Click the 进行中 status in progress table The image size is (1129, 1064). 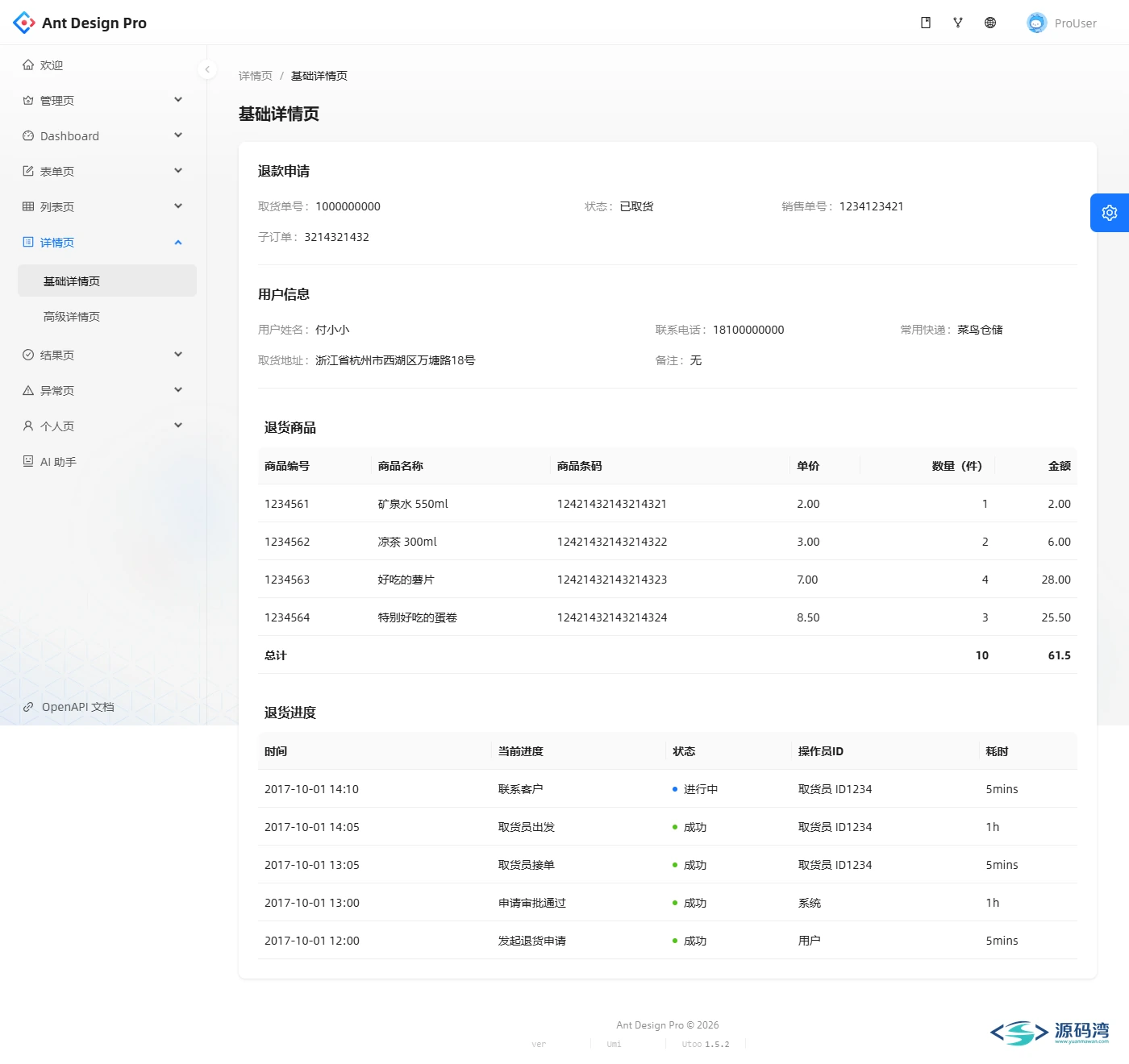tap(695, 789)
